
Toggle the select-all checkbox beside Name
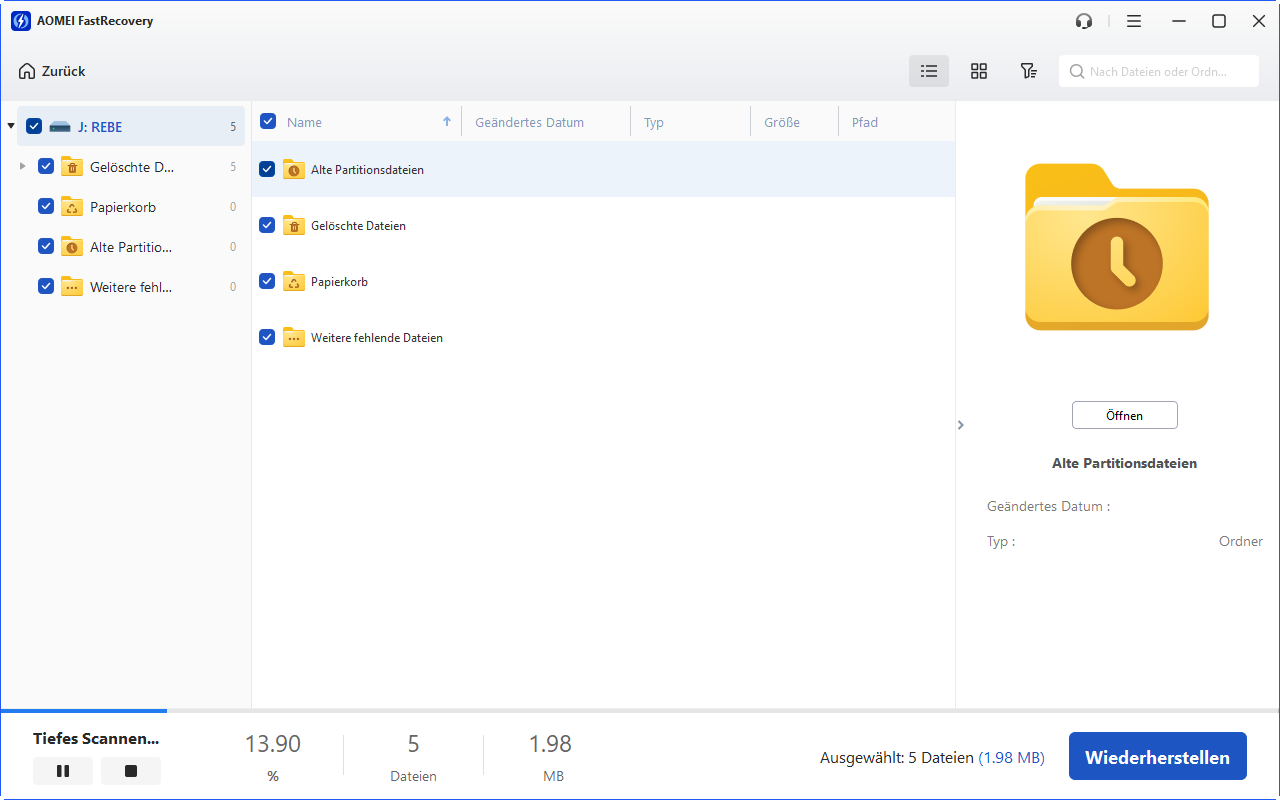268,122
